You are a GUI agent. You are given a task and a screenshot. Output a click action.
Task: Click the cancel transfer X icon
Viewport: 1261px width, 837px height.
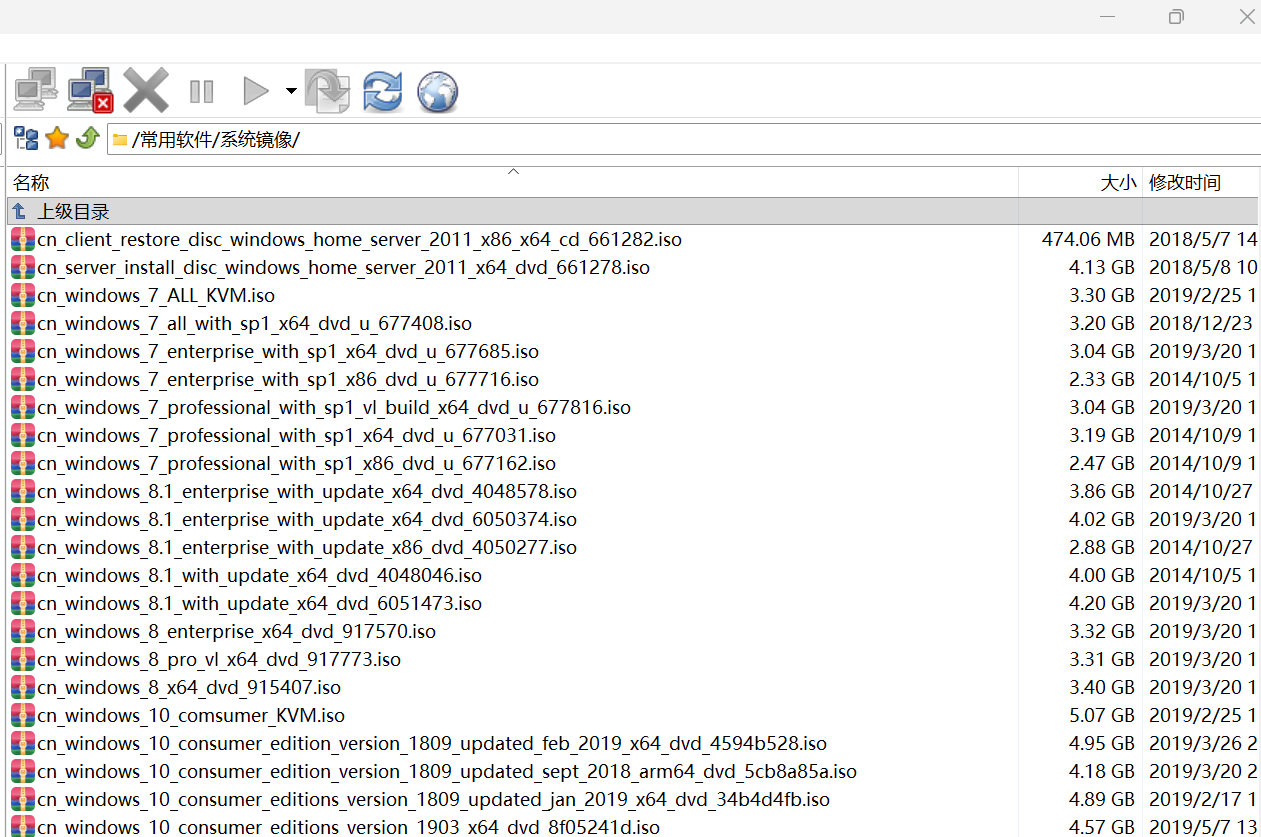click(x=146, y=90)
